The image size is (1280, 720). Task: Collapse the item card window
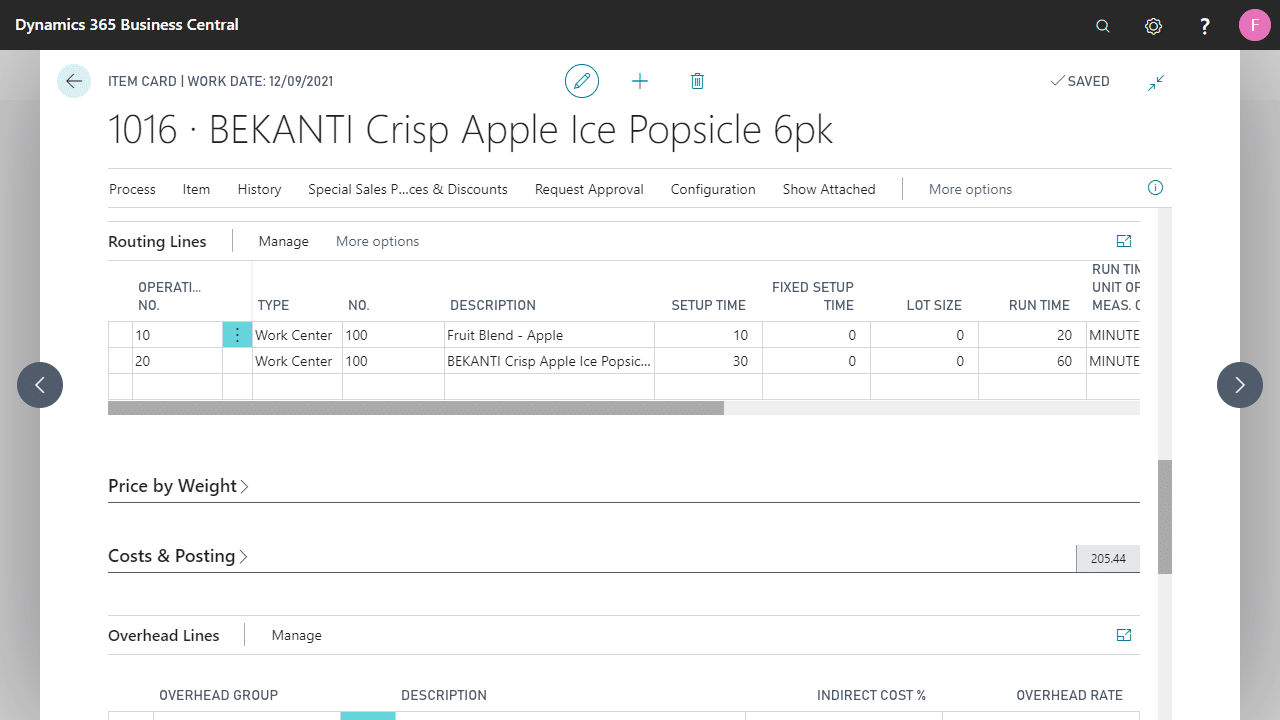[x=1156, y=82]
